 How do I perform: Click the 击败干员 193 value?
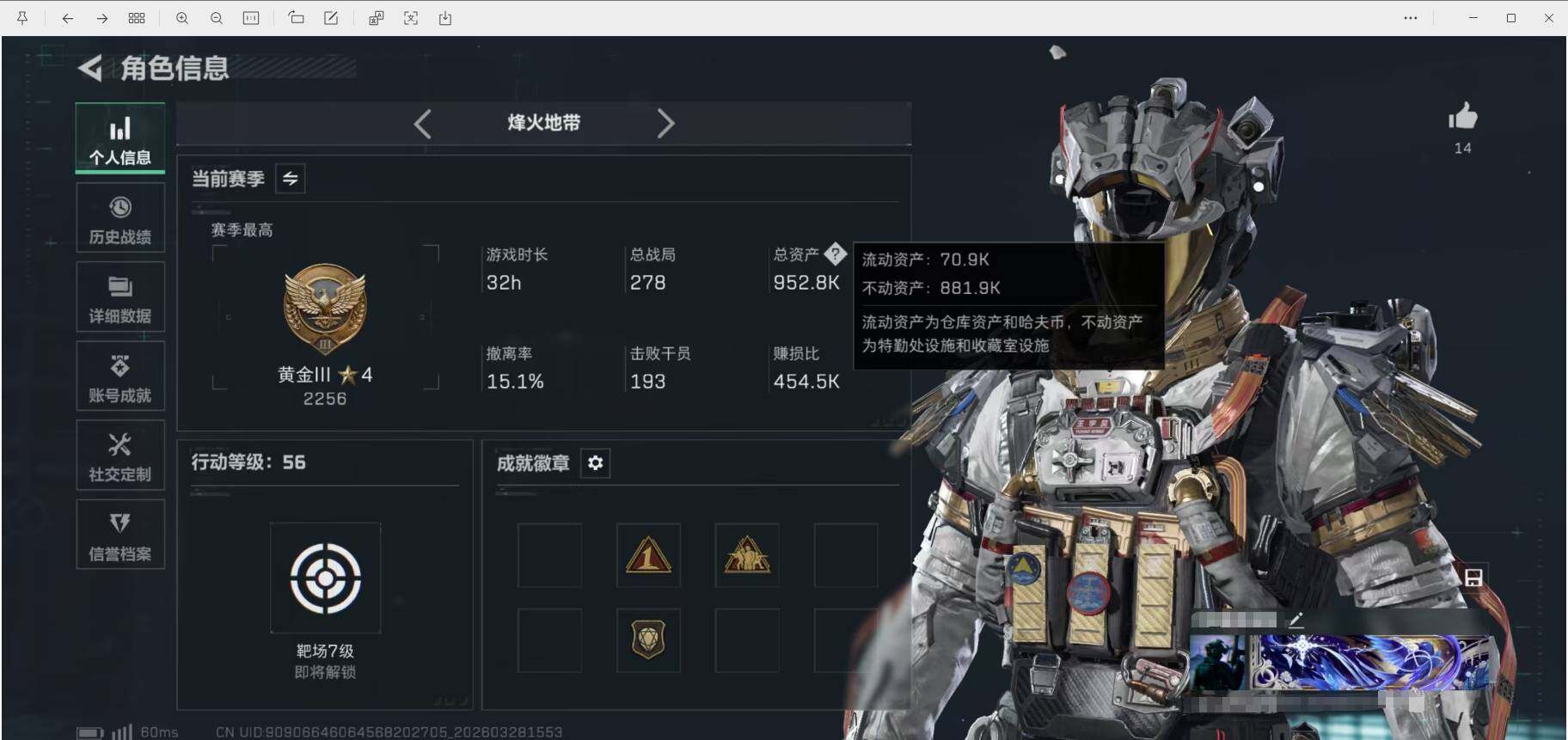(647, 382)
